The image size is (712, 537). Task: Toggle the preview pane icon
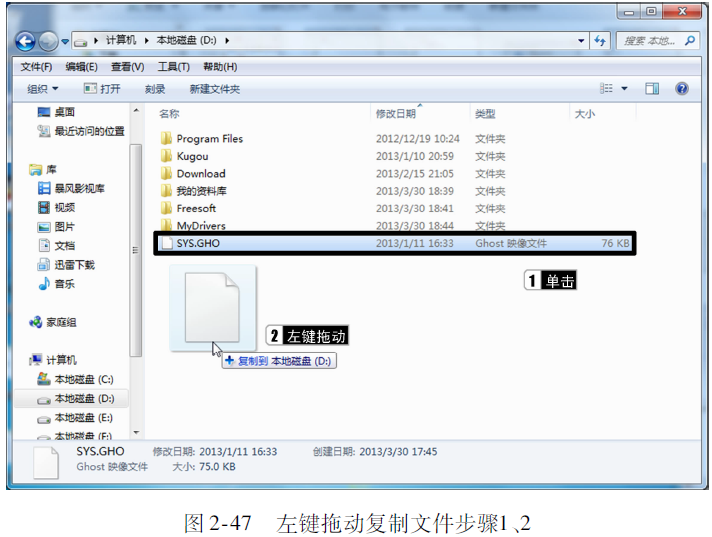pos(652,88)
